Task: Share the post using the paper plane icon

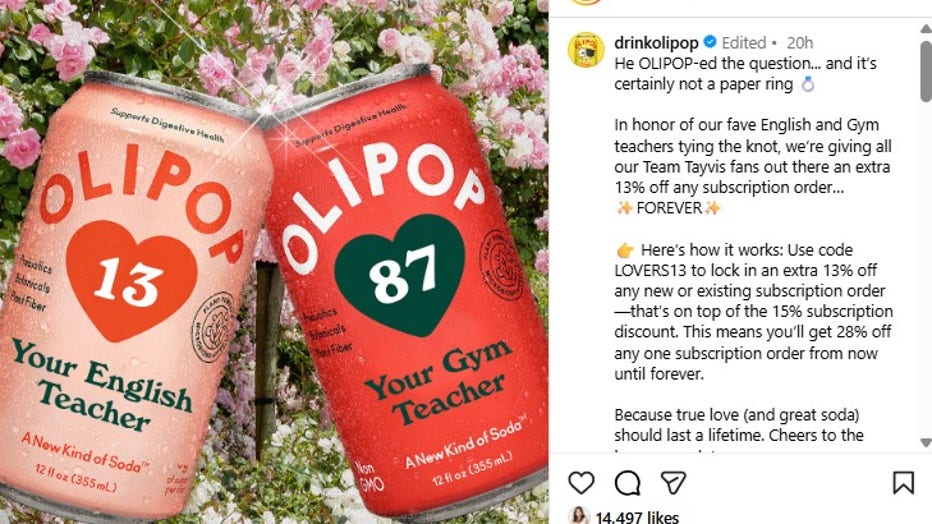Action: [673, 482]
